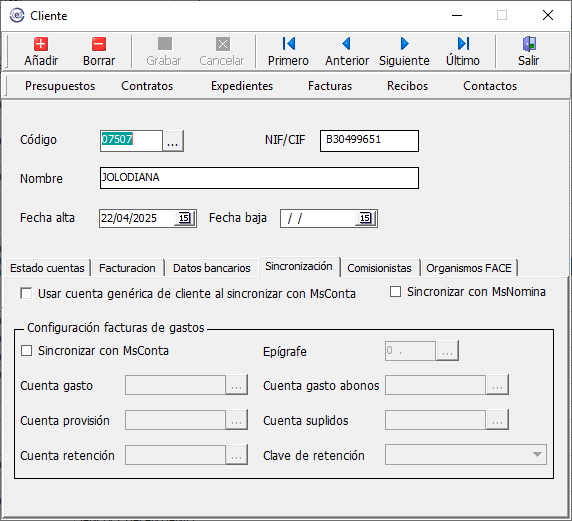Check Sincronizar con MsNomina

(x=395, y=292)
